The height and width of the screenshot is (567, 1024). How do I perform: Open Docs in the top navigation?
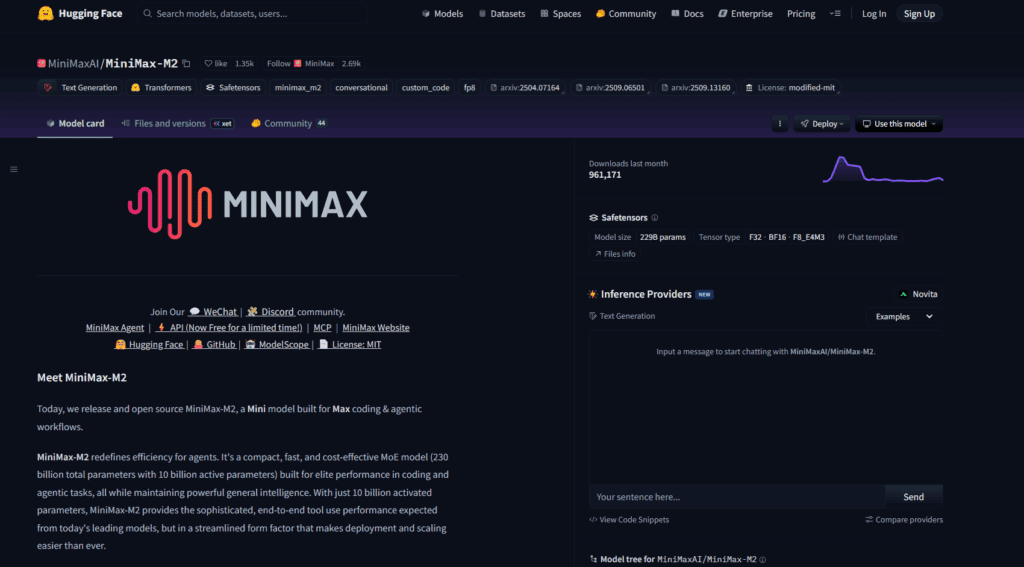click(687, 13)
